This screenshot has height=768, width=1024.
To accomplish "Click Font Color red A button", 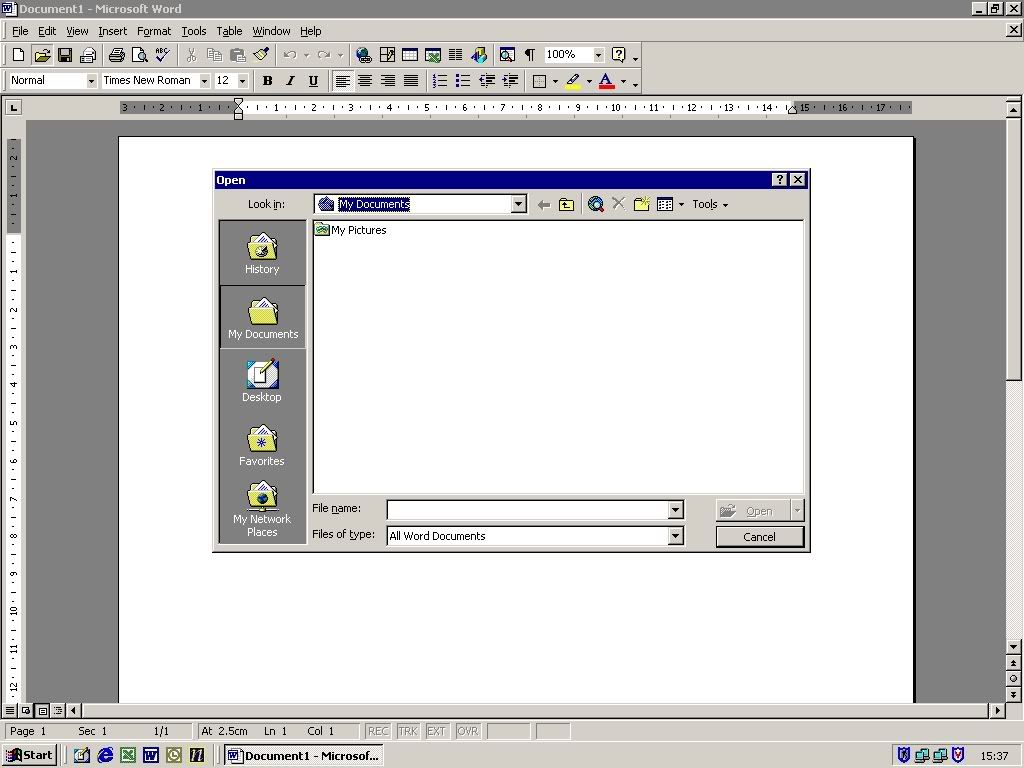I will [x=607, y=81].
